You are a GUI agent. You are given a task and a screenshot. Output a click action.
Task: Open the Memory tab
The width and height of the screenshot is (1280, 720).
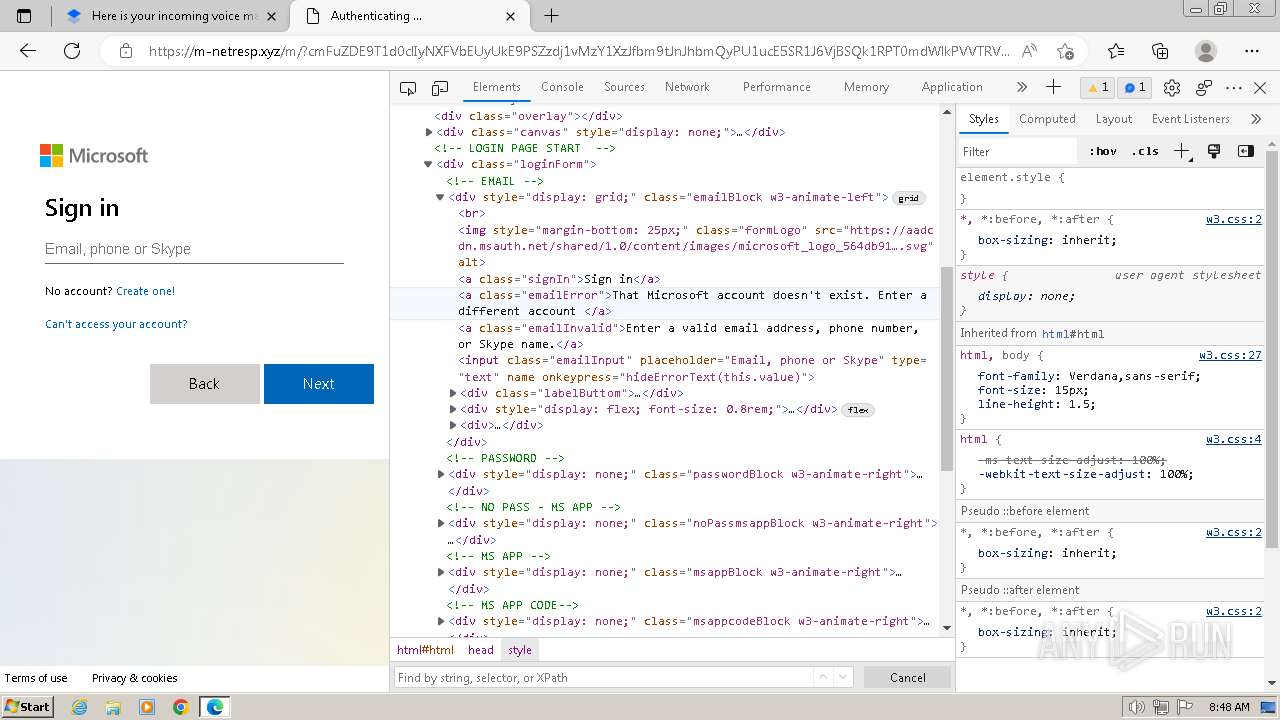(866, 87)
